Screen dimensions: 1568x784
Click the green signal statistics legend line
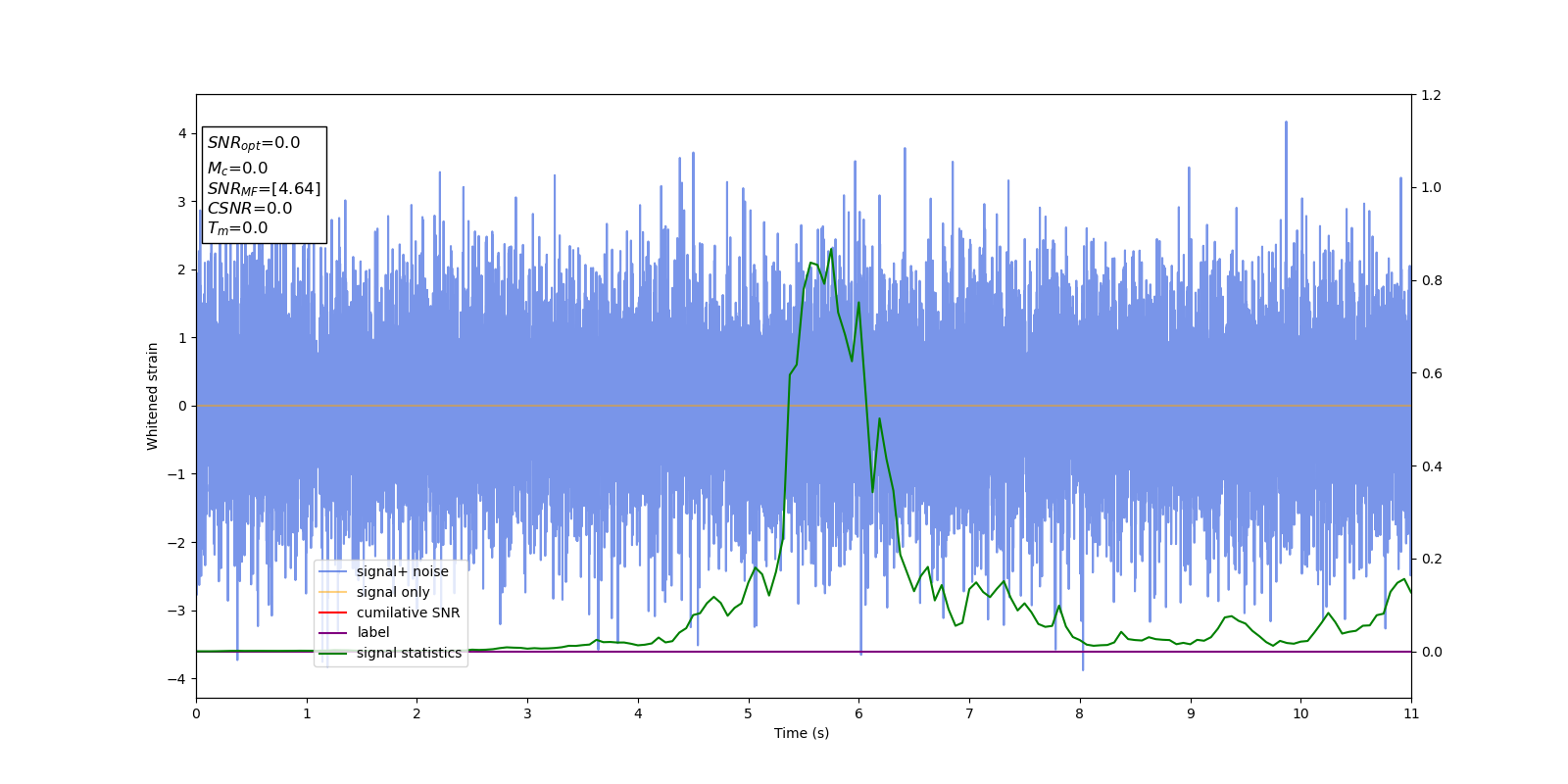coord(333,653)
